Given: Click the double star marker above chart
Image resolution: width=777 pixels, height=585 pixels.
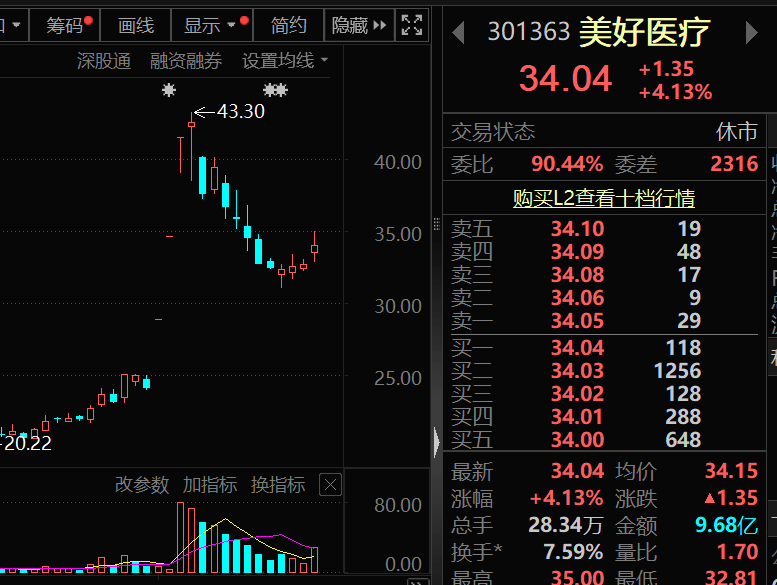Looking at the screenshot, I should pos(275,91).
